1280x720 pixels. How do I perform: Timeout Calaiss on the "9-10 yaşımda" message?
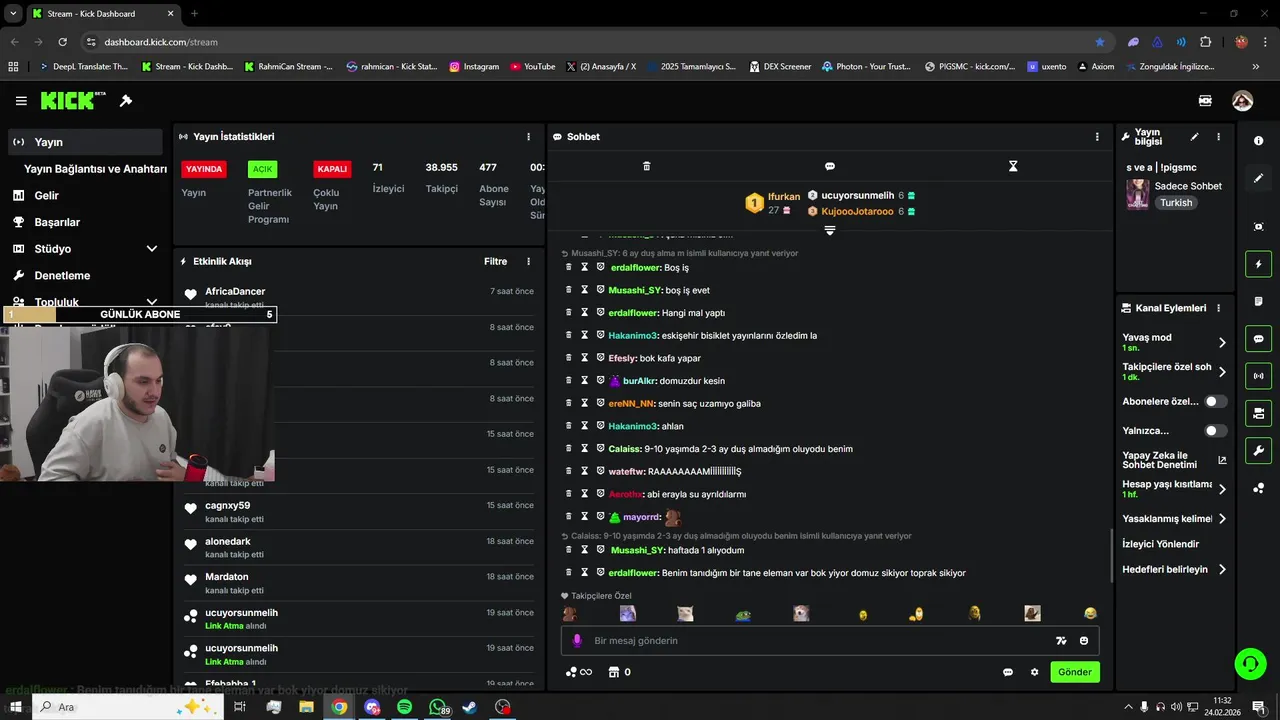[585, 449]
